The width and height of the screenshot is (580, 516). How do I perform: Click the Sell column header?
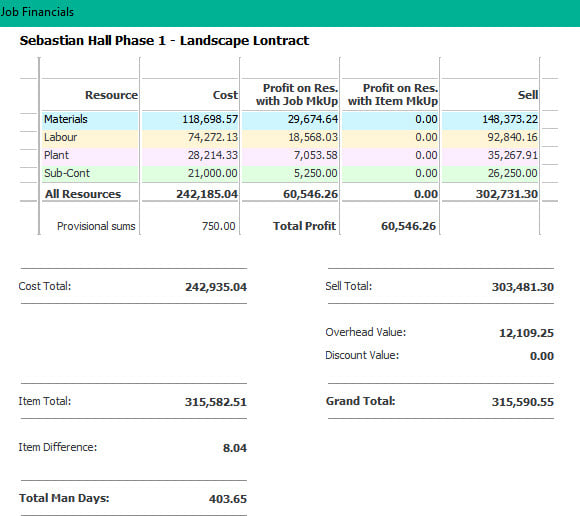coord(528,95)
